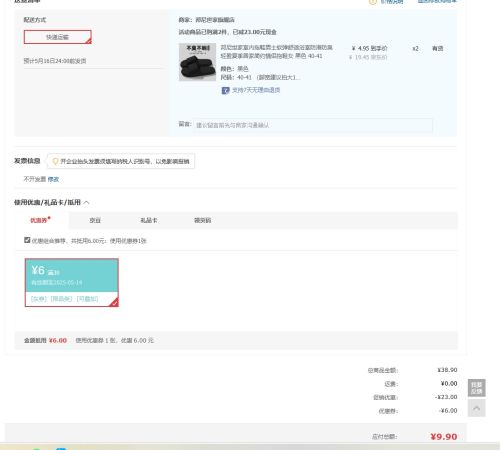Click the 7天无理由退货 support link

[x=256, y=90]
